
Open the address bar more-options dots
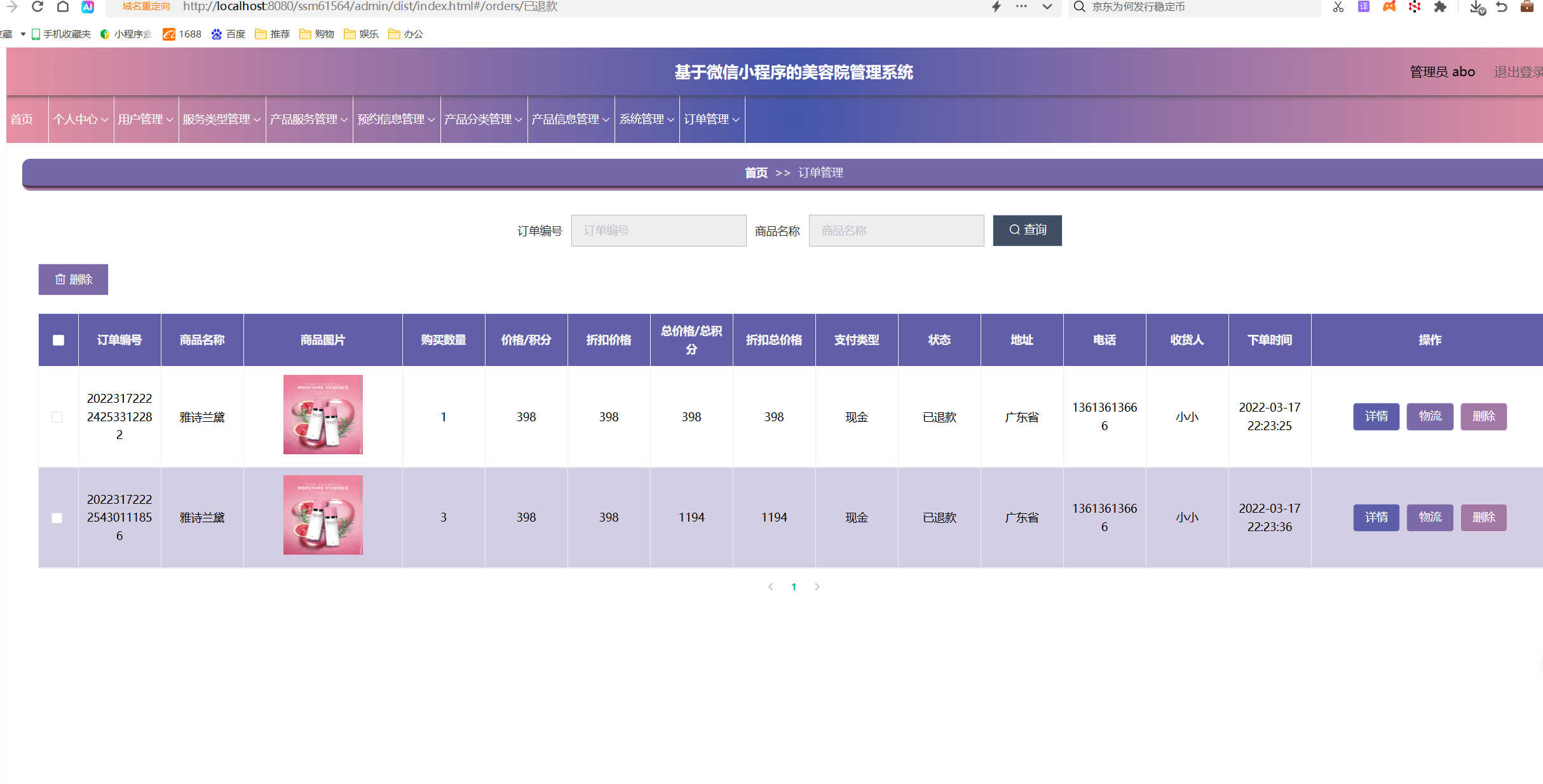tap(1021, 6)
